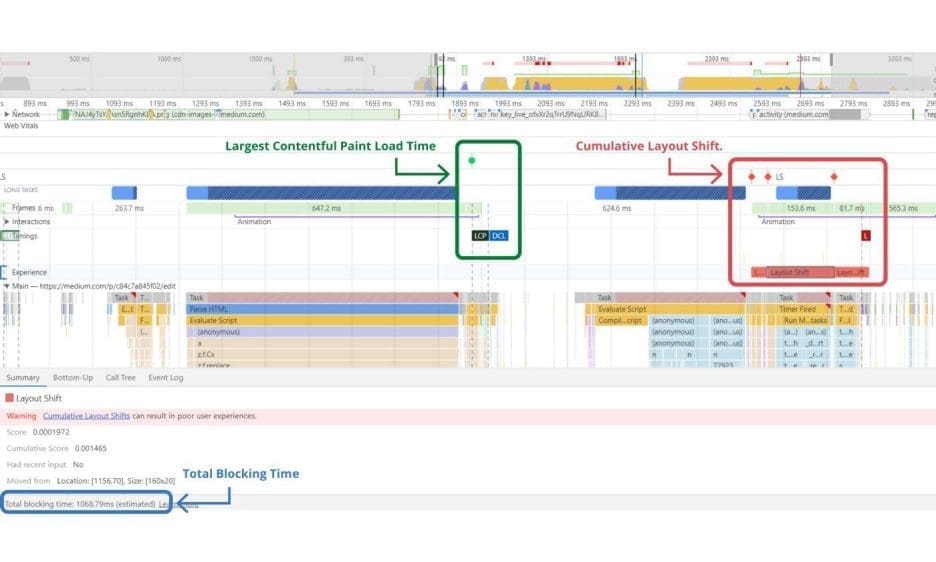
Task: Switch to the Event Log tab
Action: click(164, 378)
